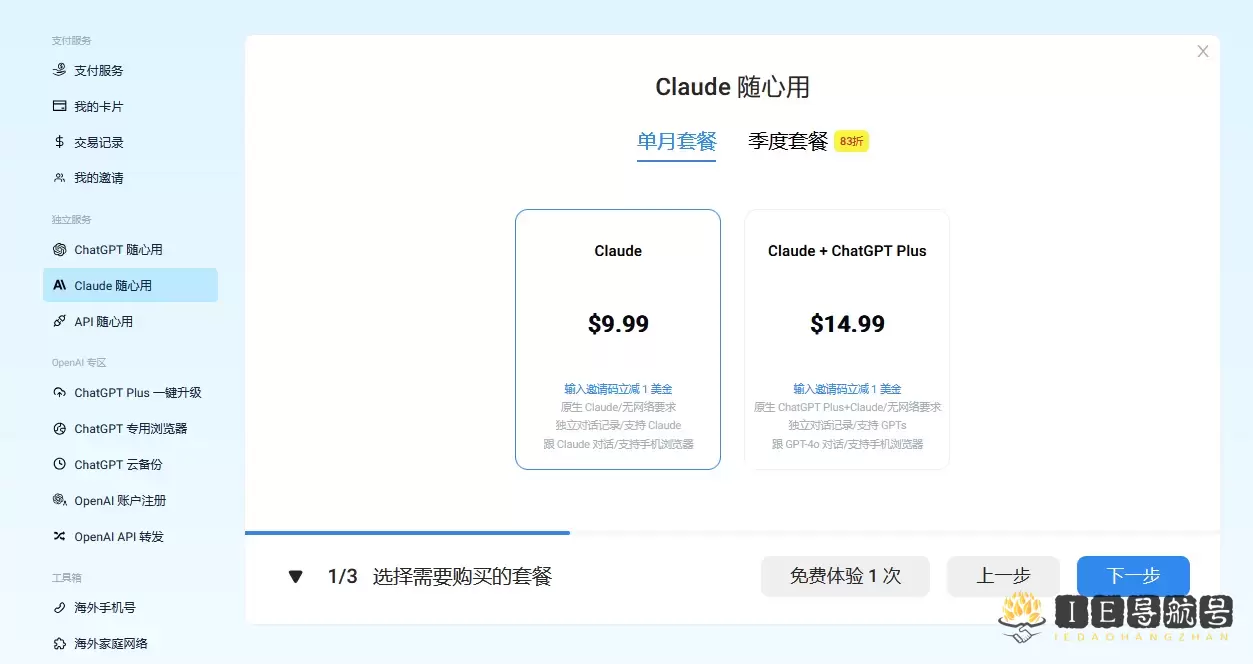Click 输入邀请码立减 link in Claude + ChatGPT Plus card

tap(847, 389)
